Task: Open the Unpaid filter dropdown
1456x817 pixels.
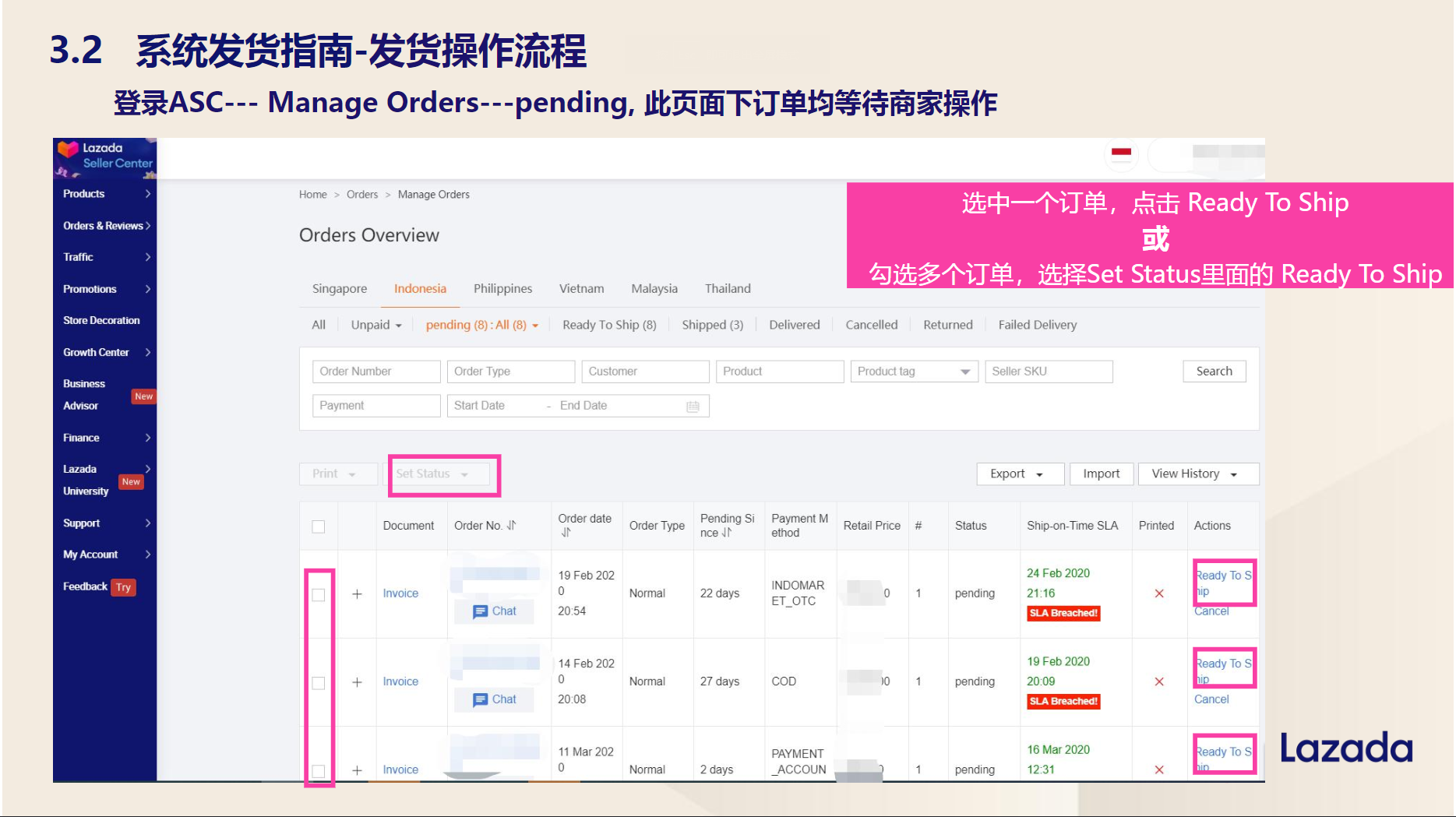Action: coord(376,325)
